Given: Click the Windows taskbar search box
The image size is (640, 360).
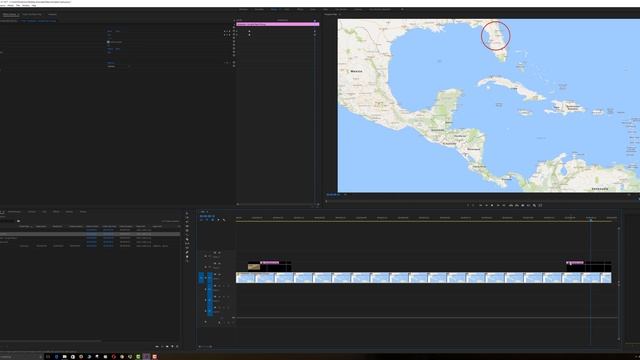Looking at the screenshot, I should pos(21,357).
